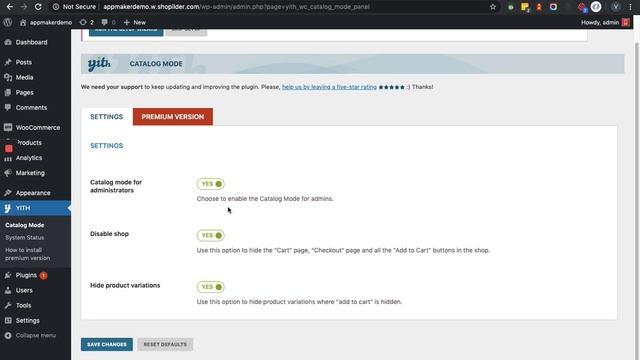
Task: Click Reset Defaults button
Action: (165, 344)
